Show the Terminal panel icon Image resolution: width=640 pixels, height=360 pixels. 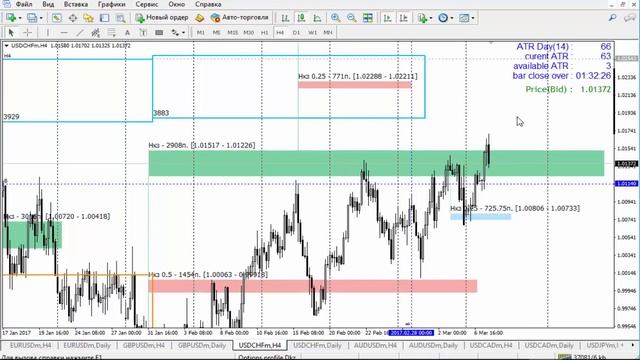pyautogui.click(x=104, y=18)
